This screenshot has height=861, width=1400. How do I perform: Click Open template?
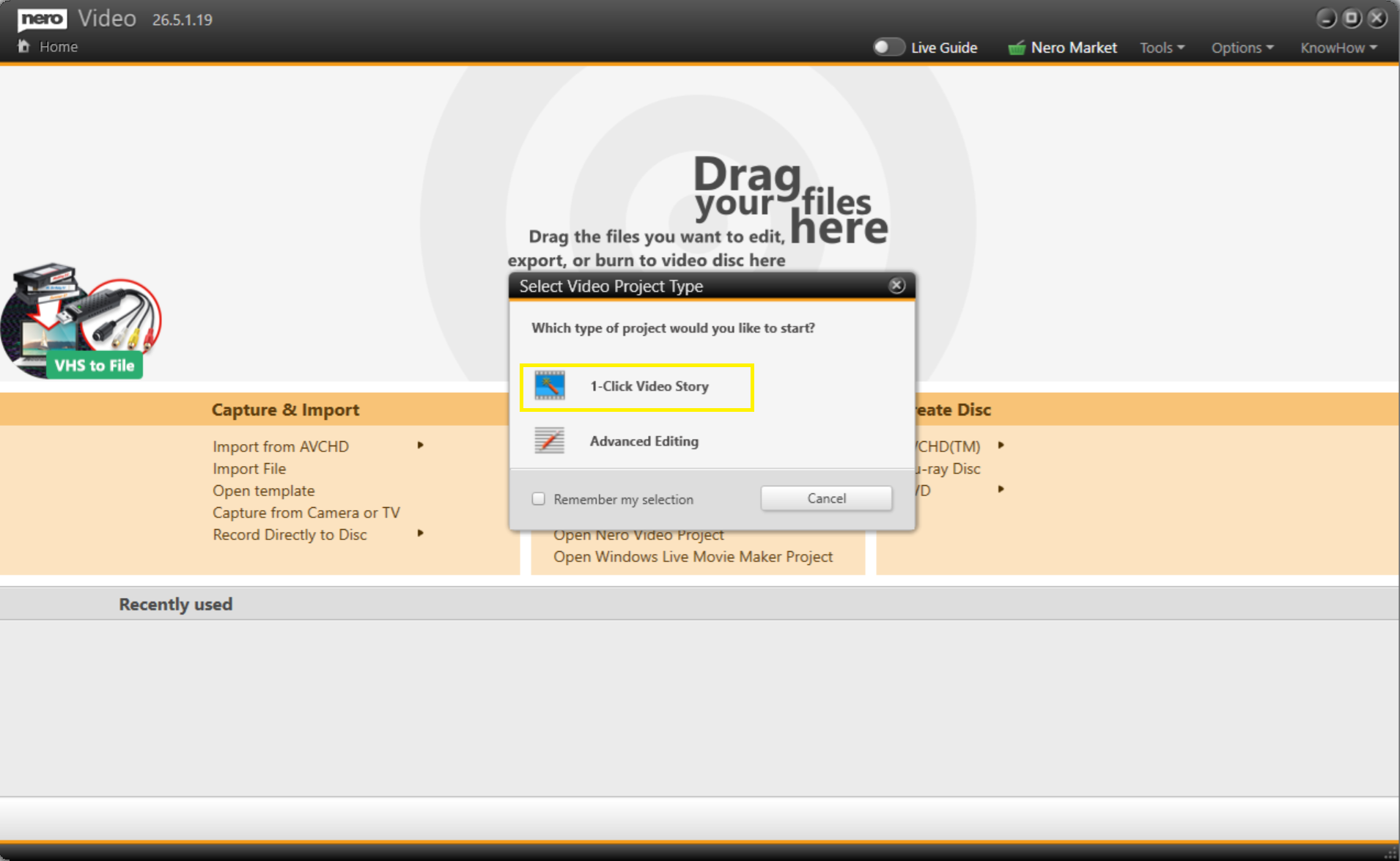point(264,490)
